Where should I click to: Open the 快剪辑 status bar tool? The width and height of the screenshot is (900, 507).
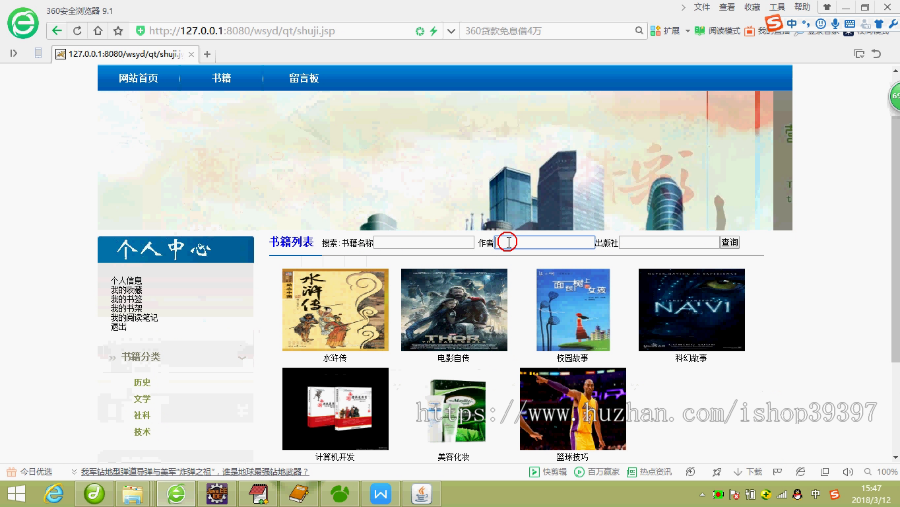(548, 472)
